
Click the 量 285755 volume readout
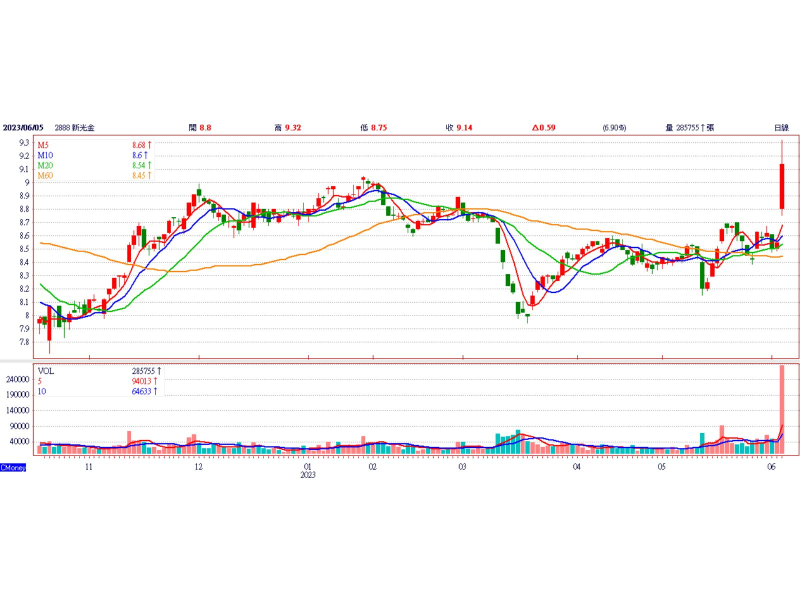(690, 128)
